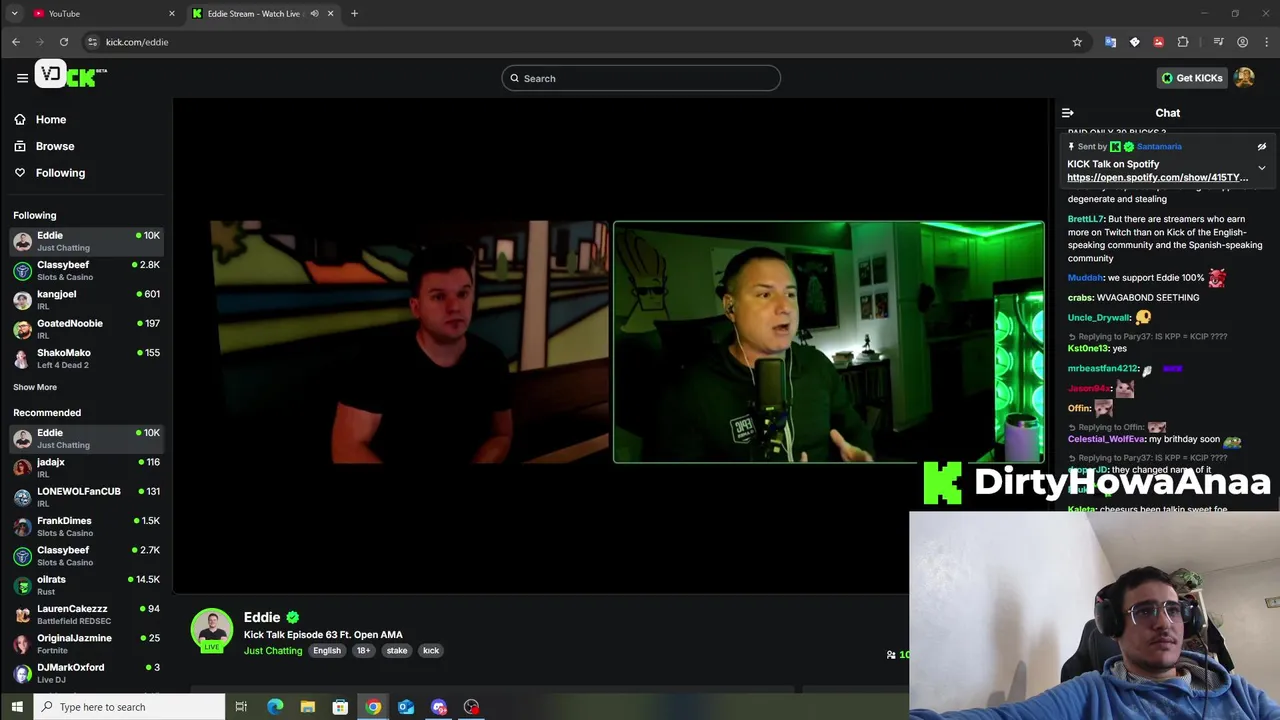Click Eddie's live profile avatar below video
This screenshot has height=720, width=1280.
pyautogui.click(x=212, y=630)
